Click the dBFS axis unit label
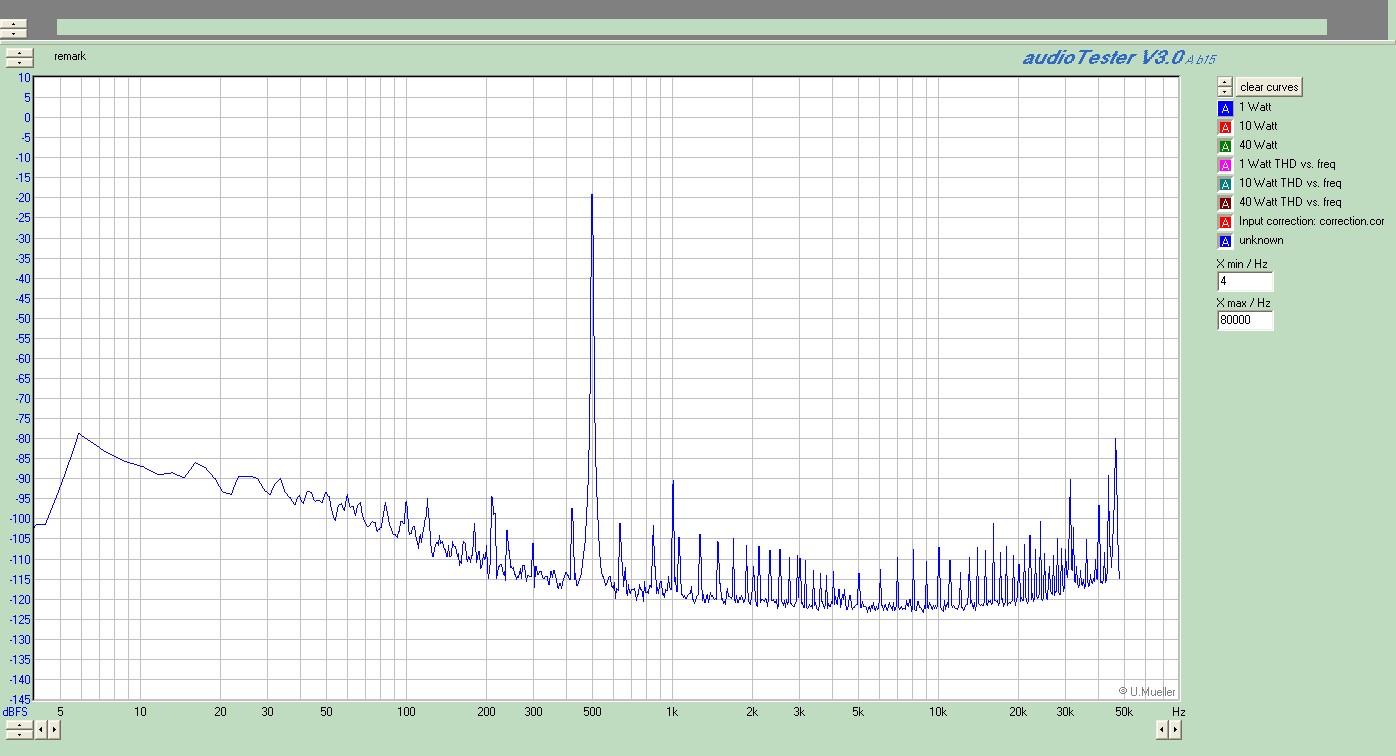Viewport: 1396px width, 756px height. [x=16, y=711]
